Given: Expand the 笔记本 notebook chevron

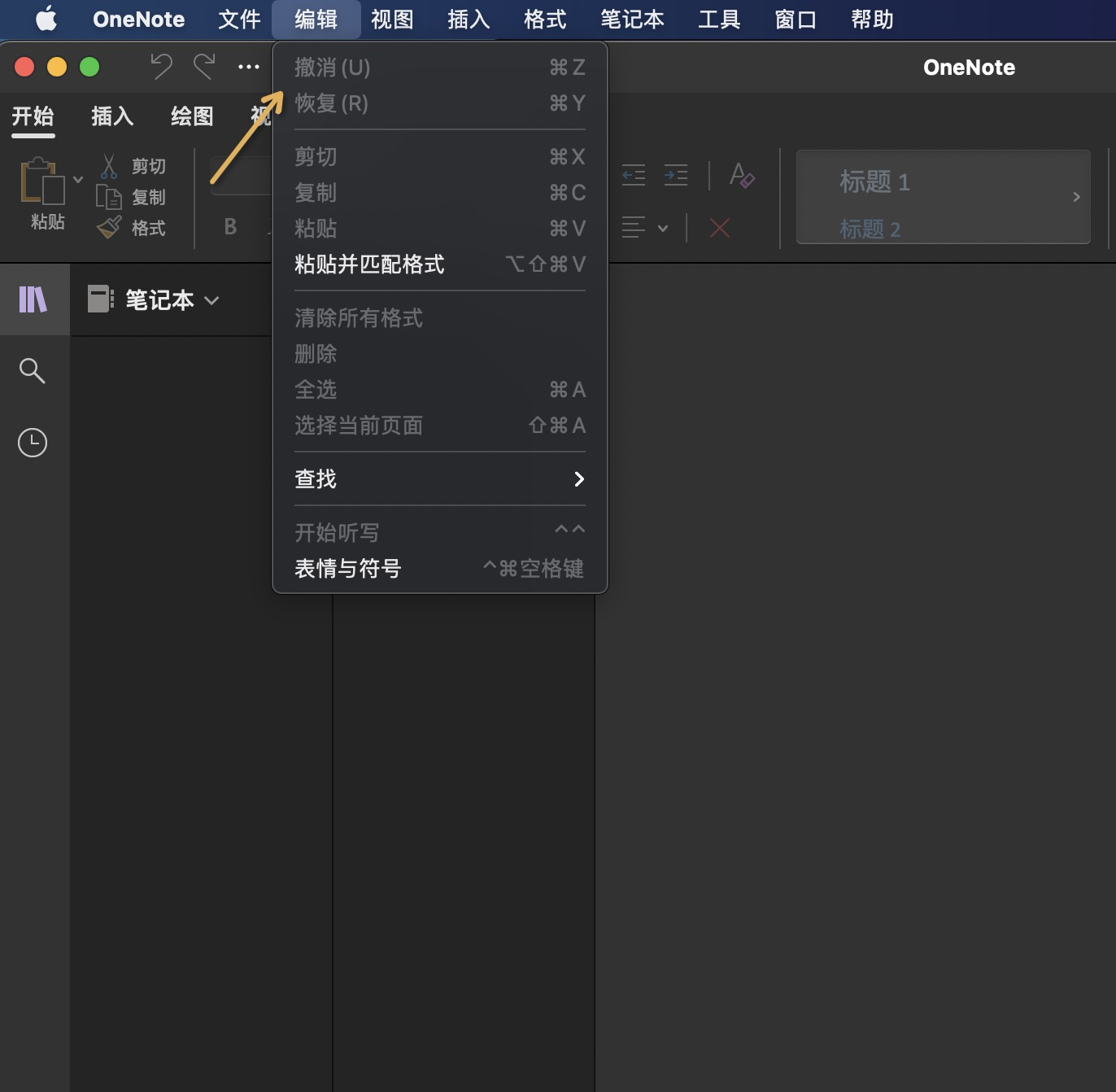Looking at the screenshot, I should click(x=211, y=300).
